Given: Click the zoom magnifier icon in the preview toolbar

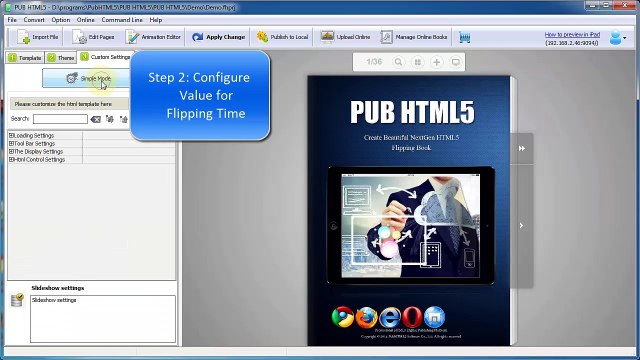Looking at the screenshot, I should [x=398, y=62].
